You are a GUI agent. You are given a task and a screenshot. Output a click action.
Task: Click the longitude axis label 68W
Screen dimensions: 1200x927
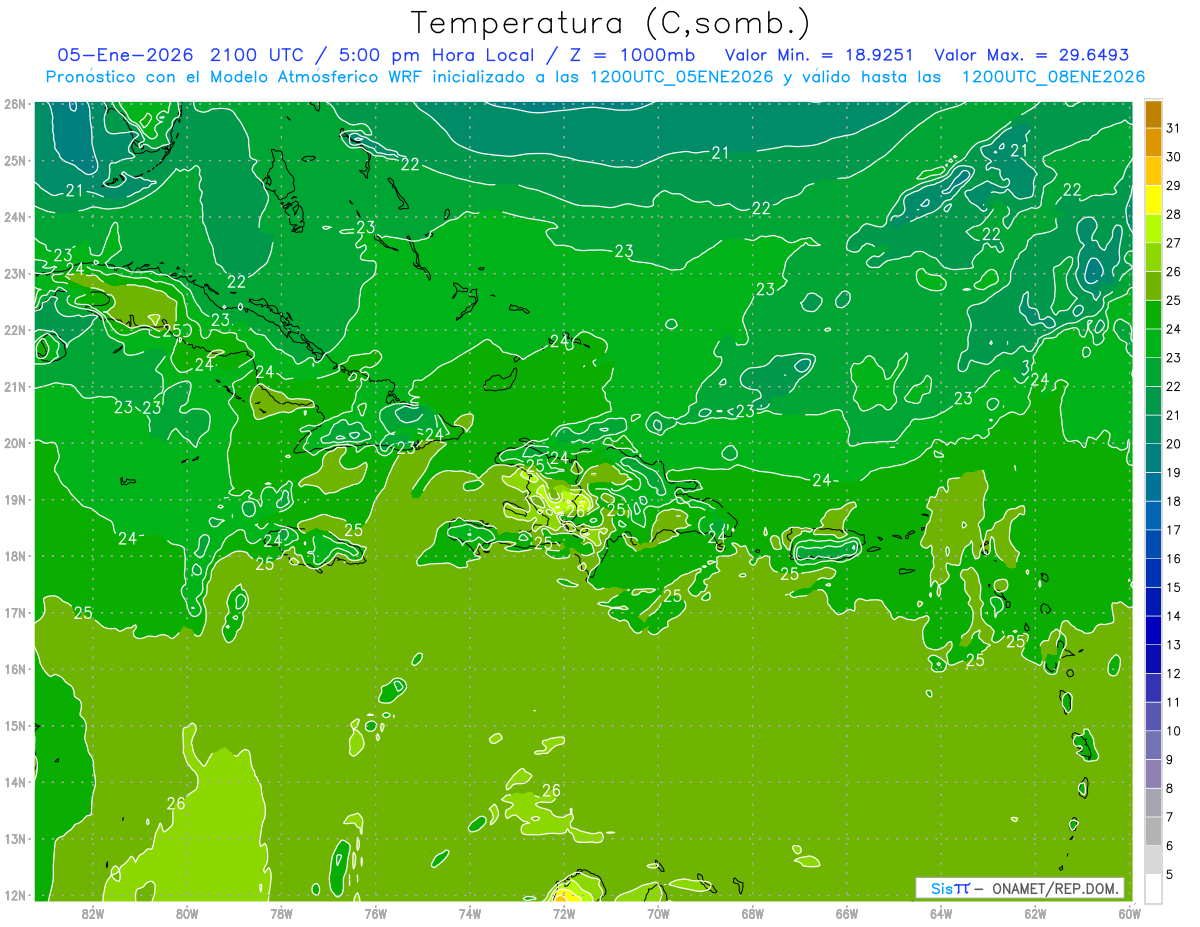point(753,913)
